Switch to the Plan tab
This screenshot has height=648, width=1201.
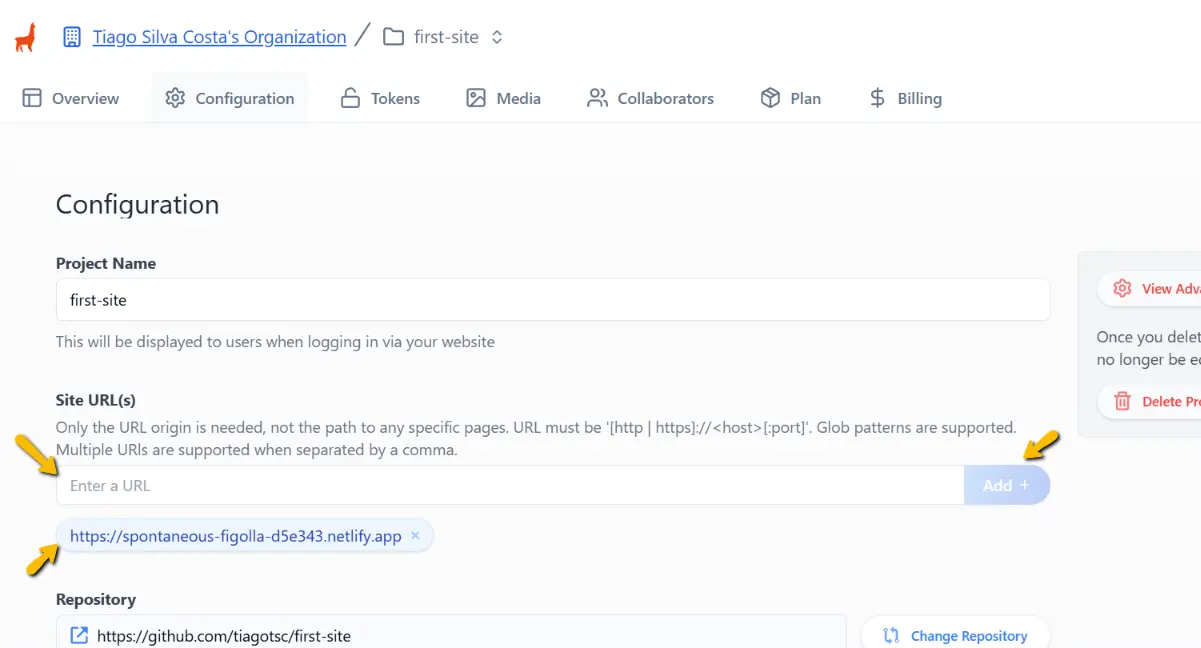(x=790, y=98)
